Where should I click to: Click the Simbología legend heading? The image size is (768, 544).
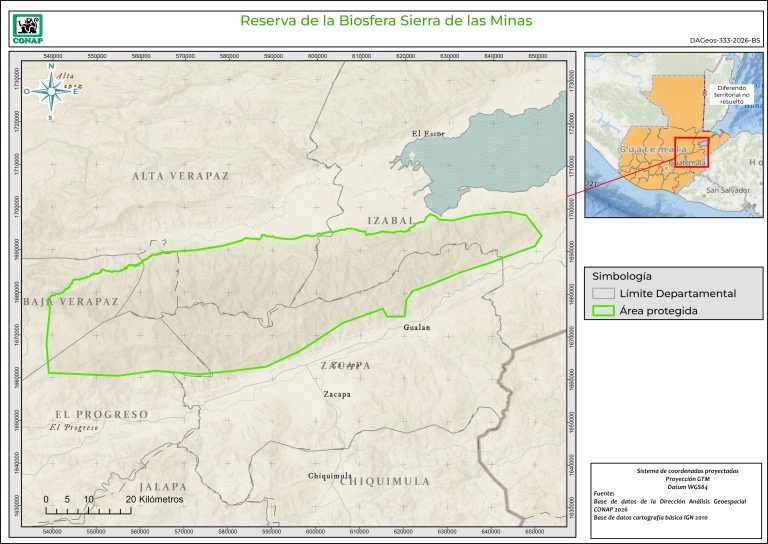[622, 275]
